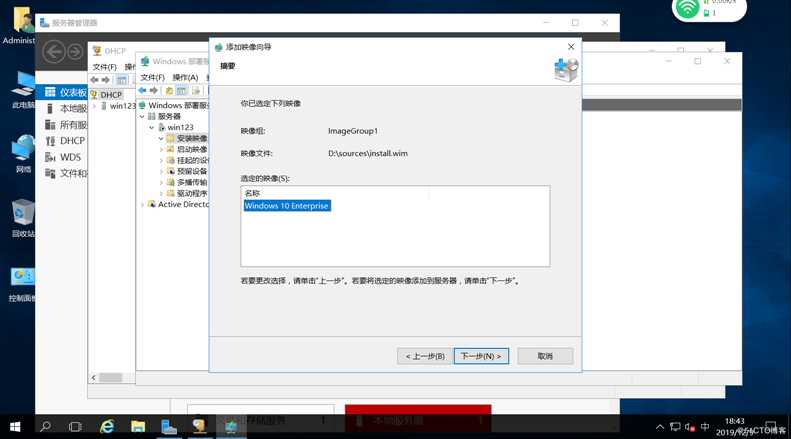Cancel the add image wizard with 取消
The width and height of the screenshot is (791, 439).
click(x=545, y=356)
